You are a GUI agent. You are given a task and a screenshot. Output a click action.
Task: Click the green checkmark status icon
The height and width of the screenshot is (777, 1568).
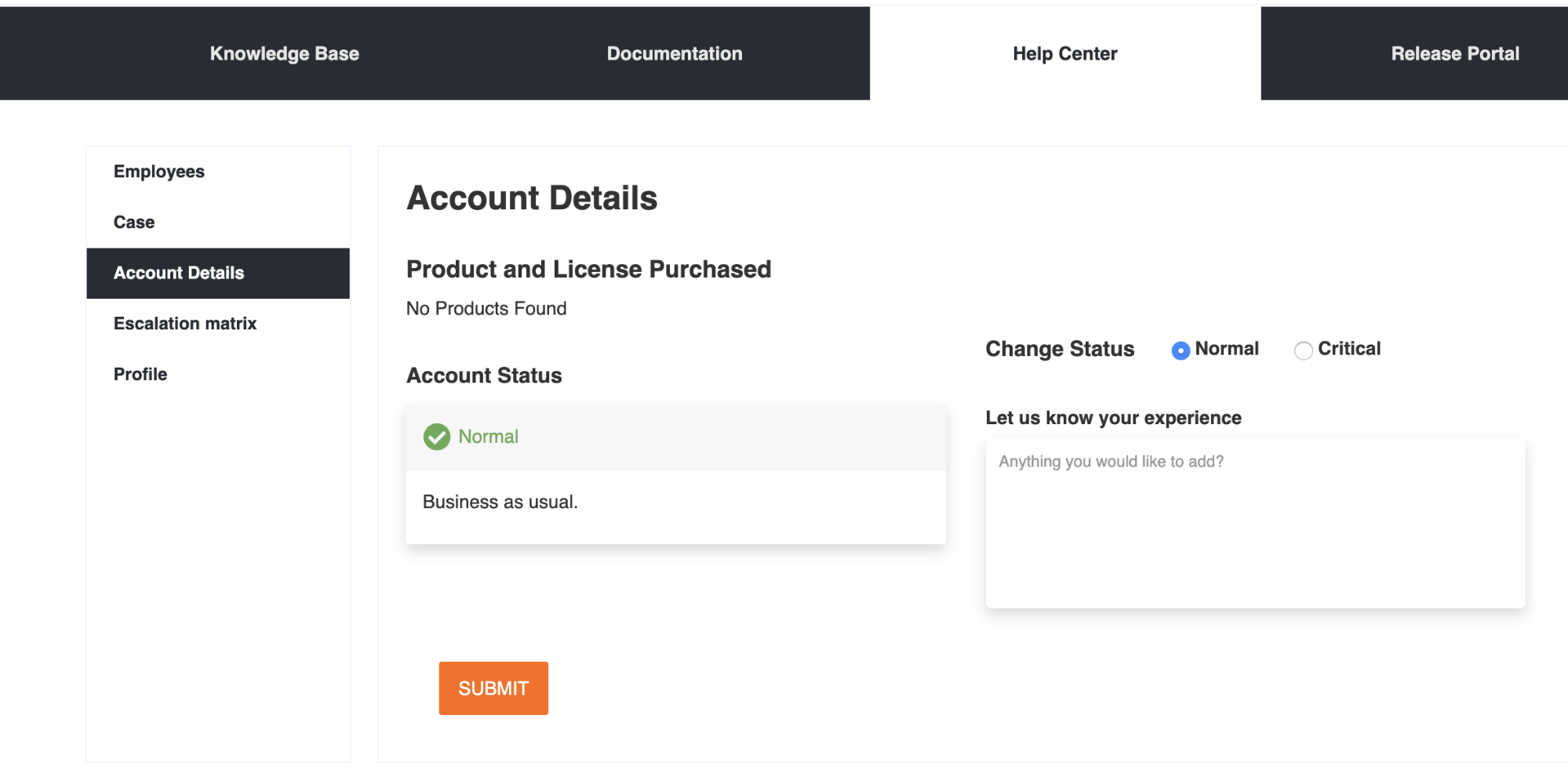[x=436, y=437]
